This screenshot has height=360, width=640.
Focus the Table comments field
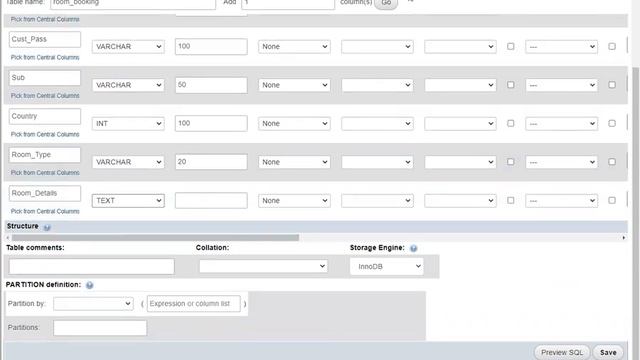point(92,267)
